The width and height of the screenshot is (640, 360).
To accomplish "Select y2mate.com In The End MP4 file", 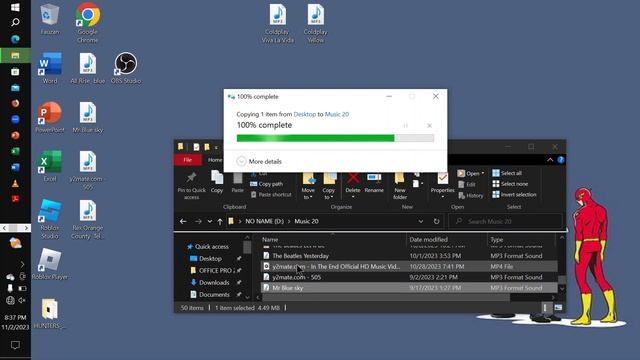I will [x=409, y=267].
